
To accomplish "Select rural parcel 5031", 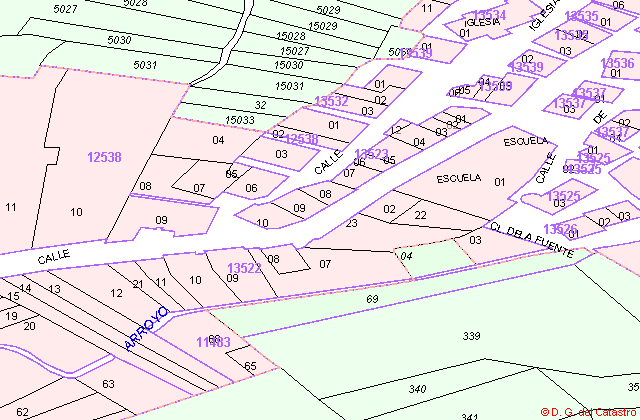I will pyautogui.click(x=145, y=65).
